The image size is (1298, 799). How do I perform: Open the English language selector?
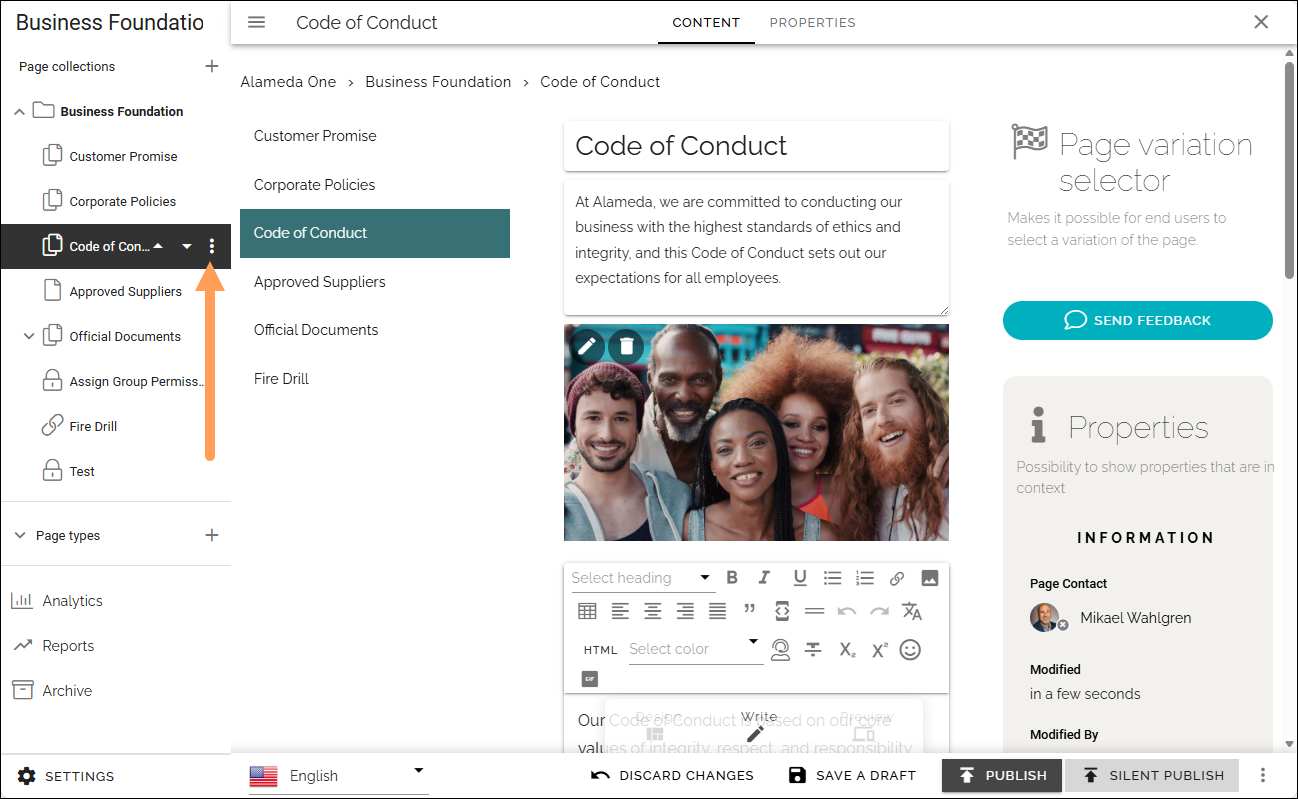point(338,775)
